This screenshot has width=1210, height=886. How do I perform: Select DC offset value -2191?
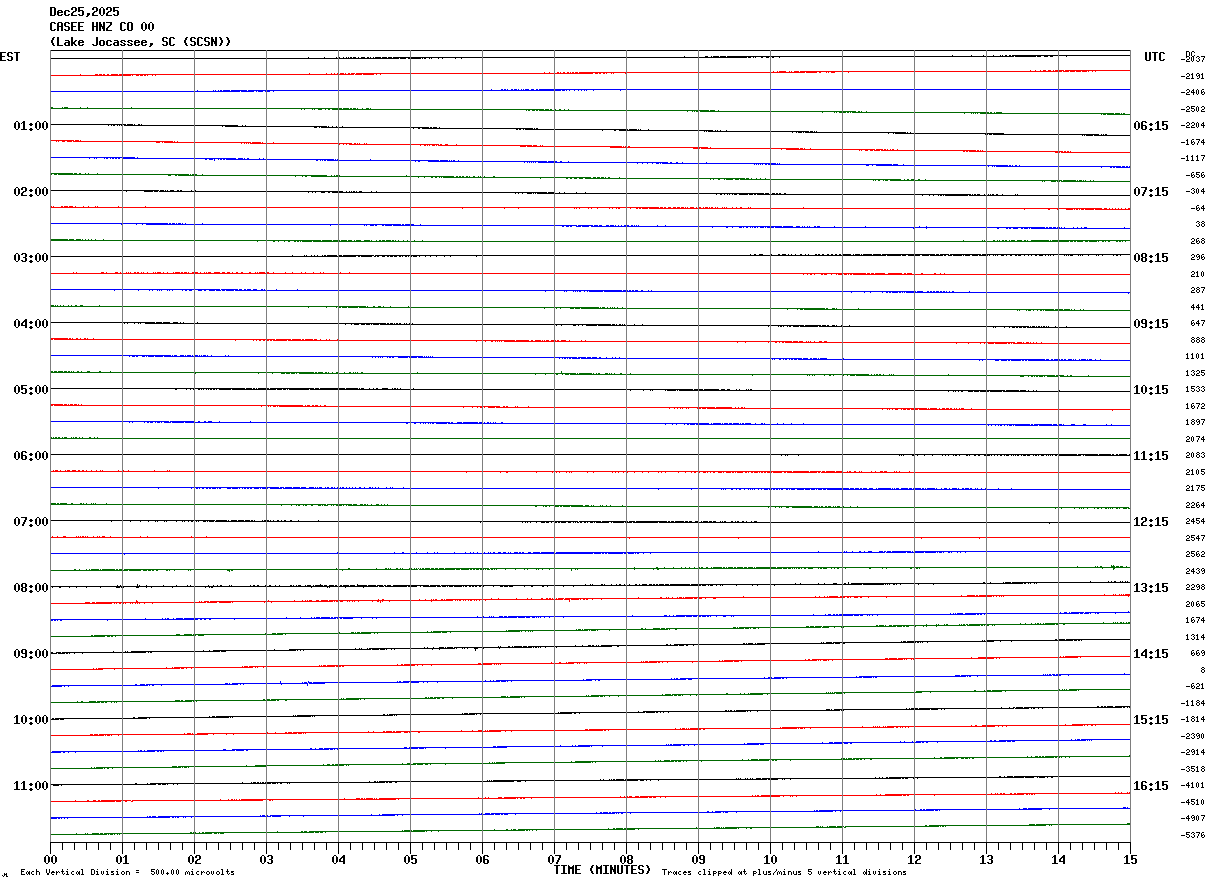coord(1193,76)
